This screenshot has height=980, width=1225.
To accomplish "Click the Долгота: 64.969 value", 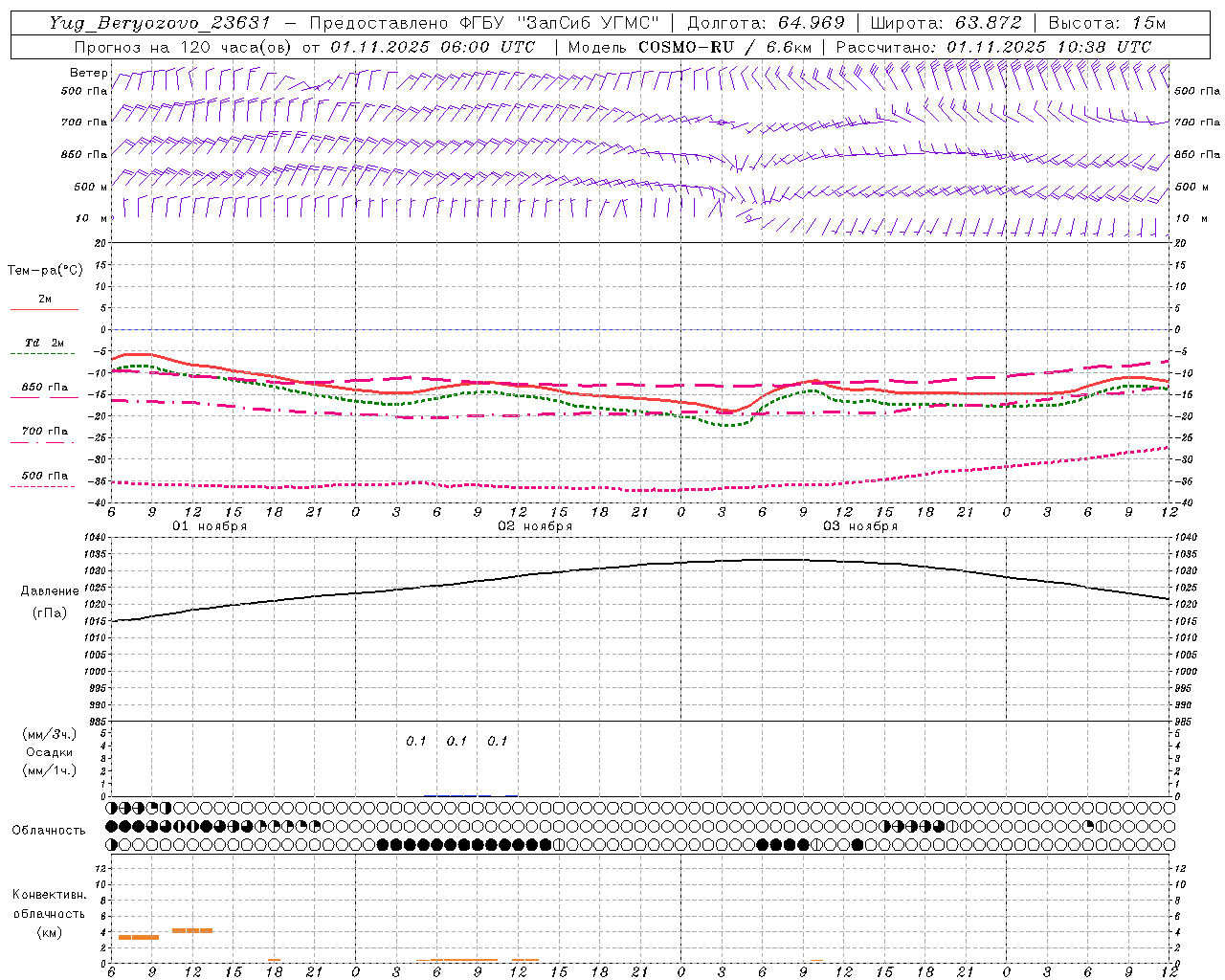I will (766, 23).
